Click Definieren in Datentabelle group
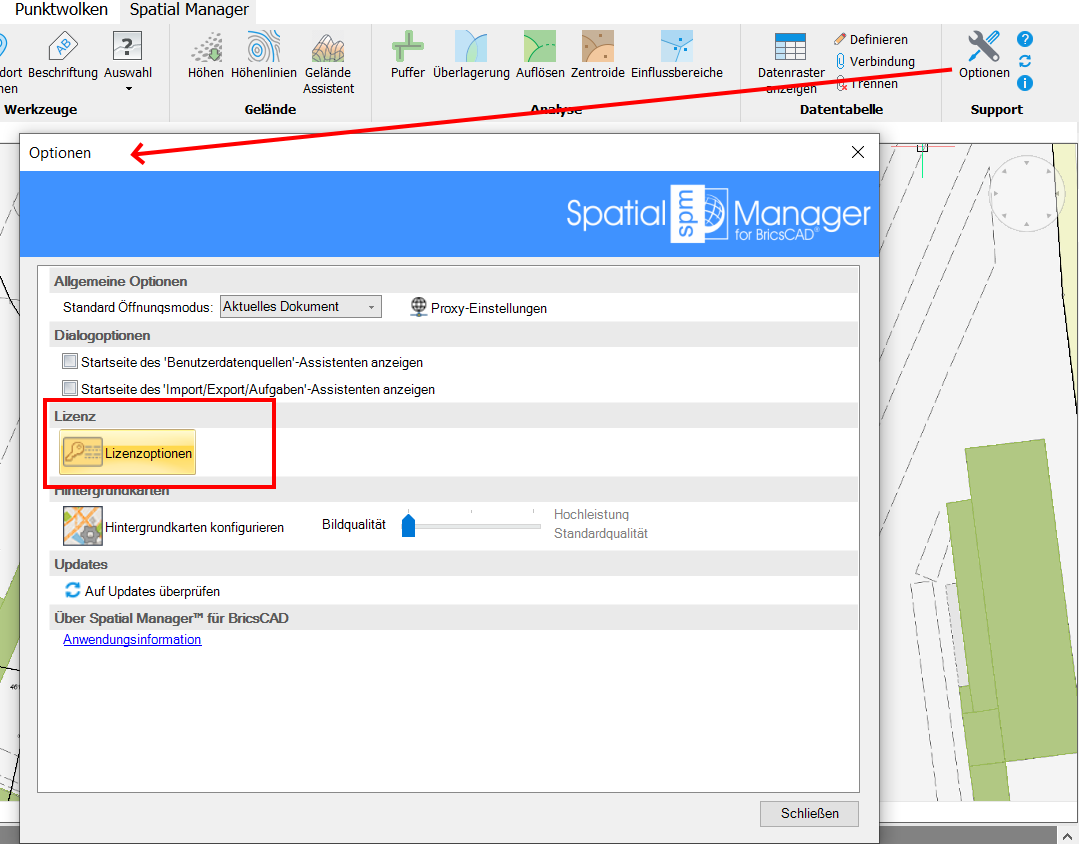Image resolution: width=1079 pixels, height=844 pixels. click(x=870, y=39)
